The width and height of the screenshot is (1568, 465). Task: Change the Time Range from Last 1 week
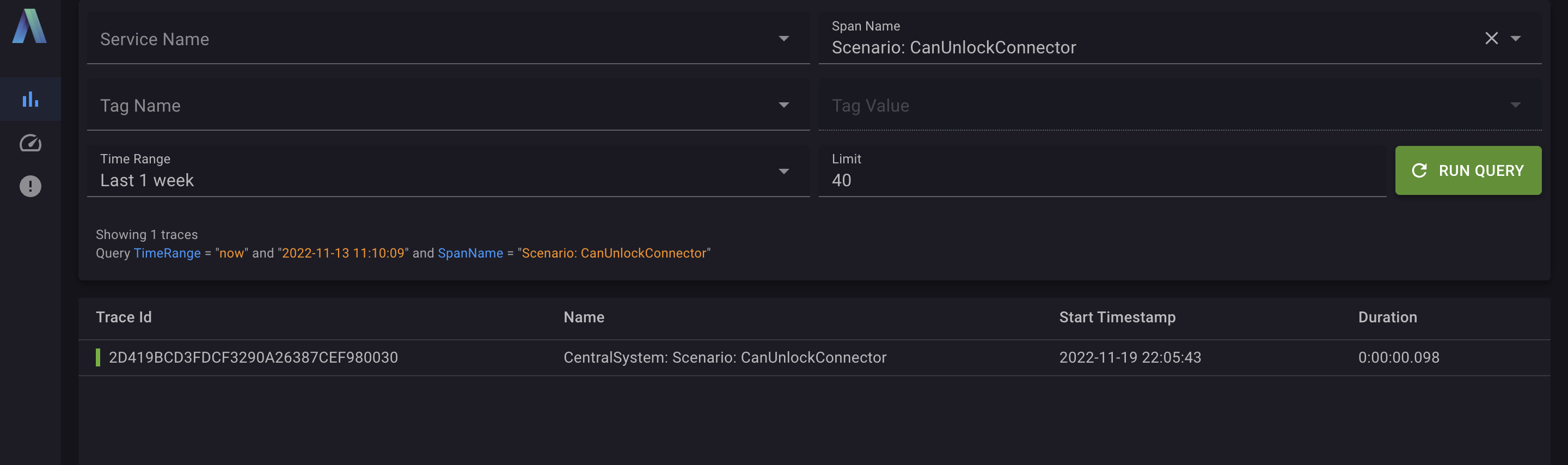448,172
